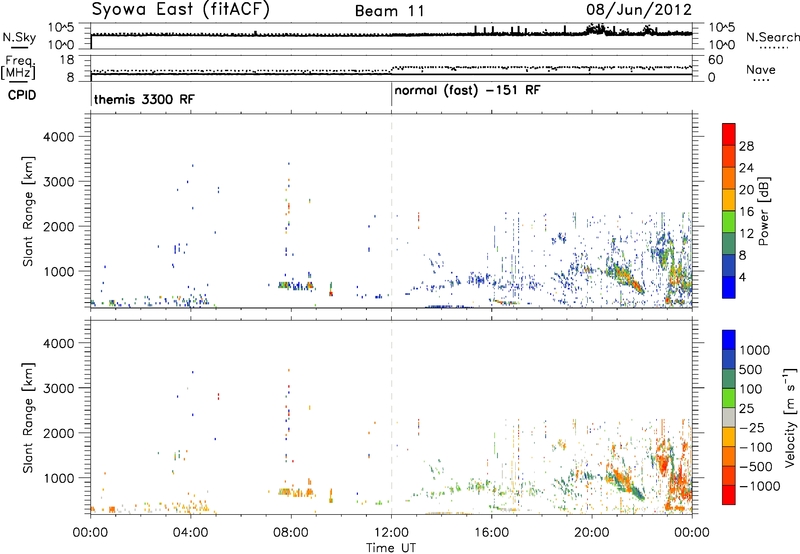
Task: Click the '04:00' time tick label
Action: pyautogui.click(x=190, y=533)
